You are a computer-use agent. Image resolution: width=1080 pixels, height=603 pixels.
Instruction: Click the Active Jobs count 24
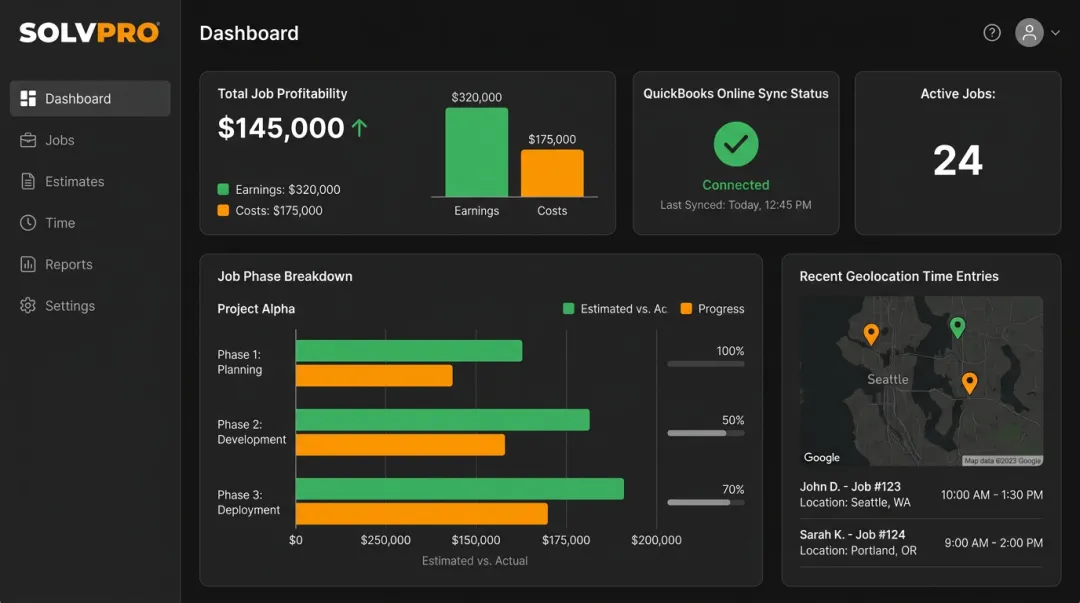[957, 161]
